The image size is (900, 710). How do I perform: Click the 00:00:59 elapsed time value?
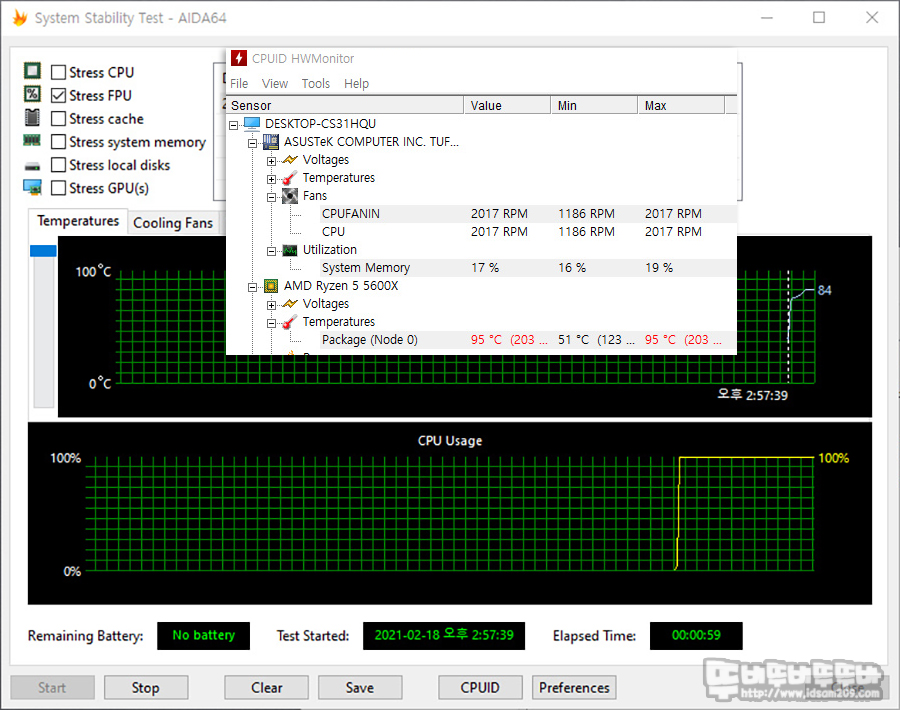click(x=696, y=635)
